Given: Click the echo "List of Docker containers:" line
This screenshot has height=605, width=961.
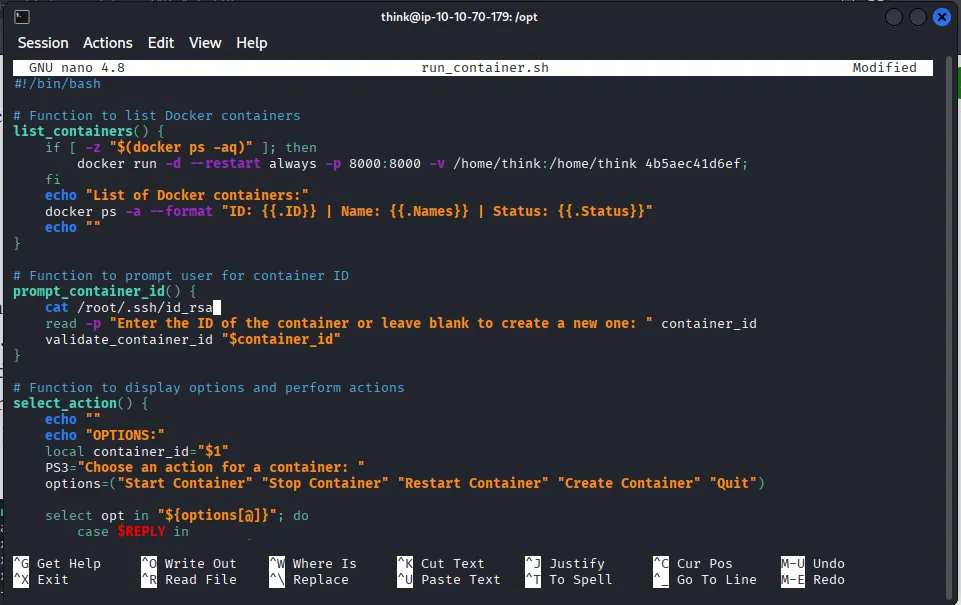Looking at the screenshot, I should [177, 195].
